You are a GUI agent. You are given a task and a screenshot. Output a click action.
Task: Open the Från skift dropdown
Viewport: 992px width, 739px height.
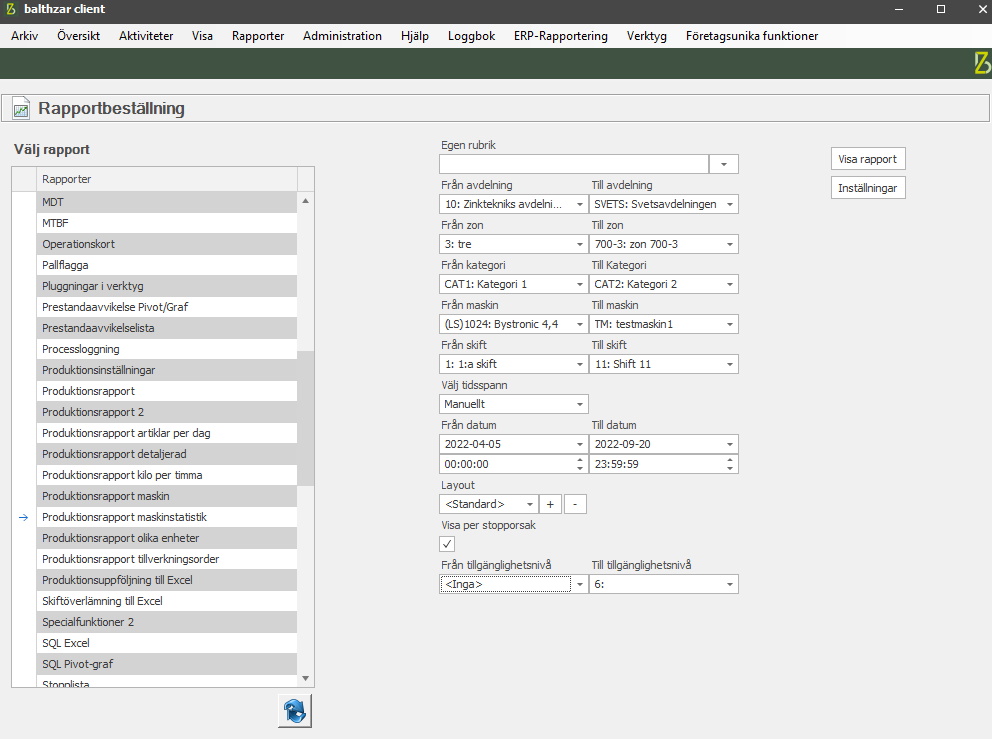(580, 364)
